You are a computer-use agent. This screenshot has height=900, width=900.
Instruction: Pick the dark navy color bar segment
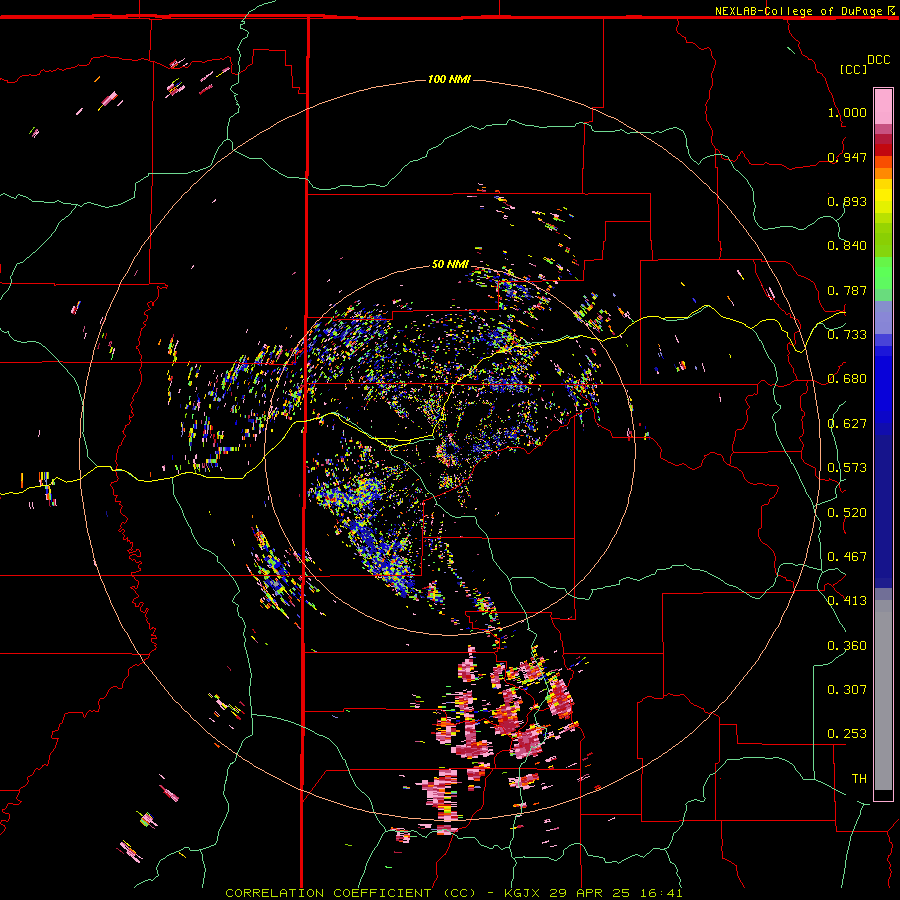[x=883, y=511]
